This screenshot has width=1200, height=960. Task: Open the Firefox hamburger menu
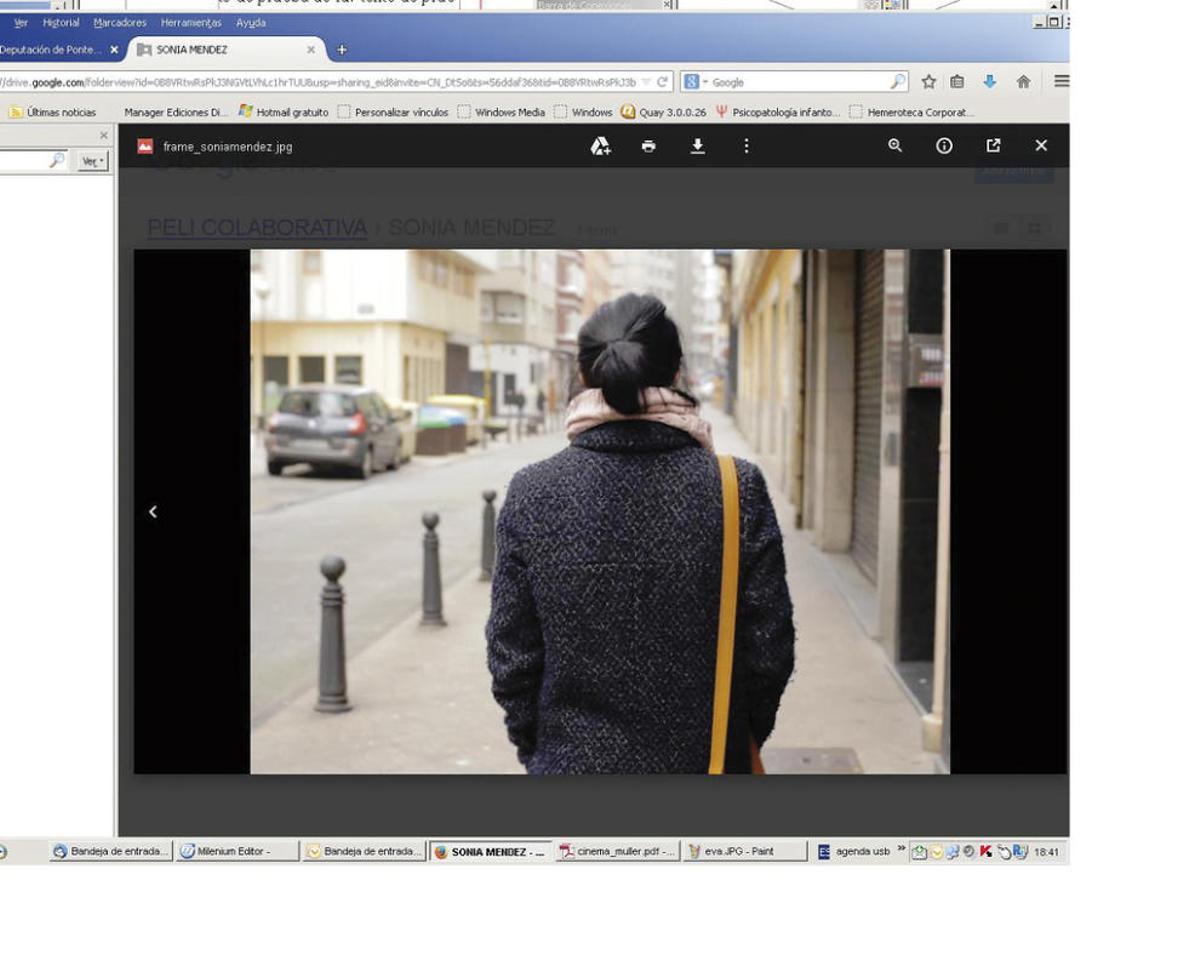1061,82
